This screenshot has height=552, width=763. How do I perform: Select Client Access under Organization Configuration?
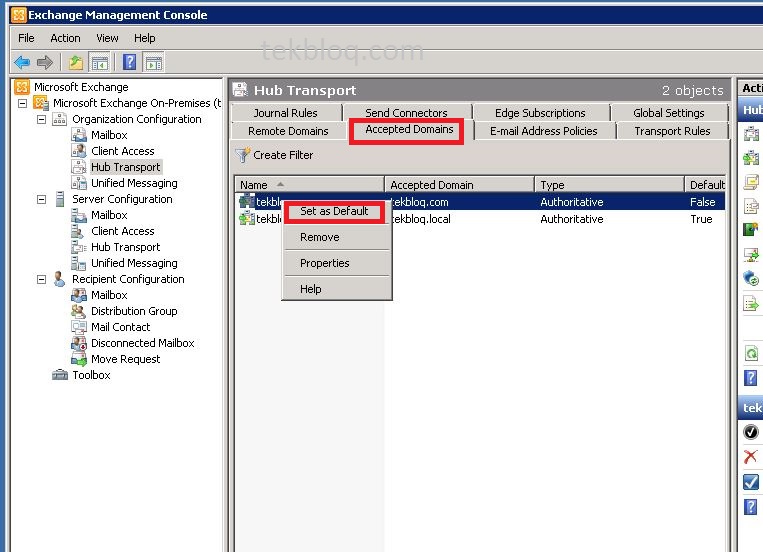[x=123, y=151]
